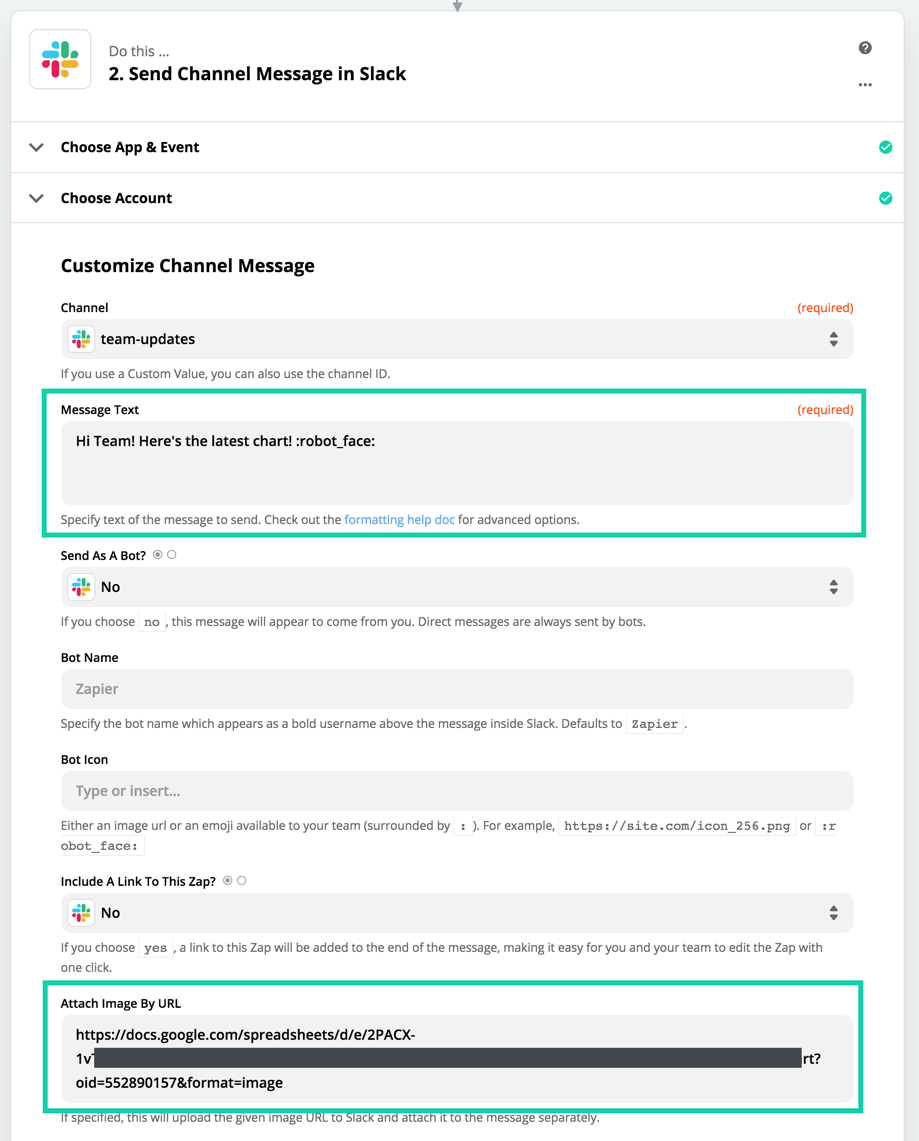Screen dimensions: 919x1141
Task: Click the Channel dropdown stepper arrows
Action: tap(833, 339)
